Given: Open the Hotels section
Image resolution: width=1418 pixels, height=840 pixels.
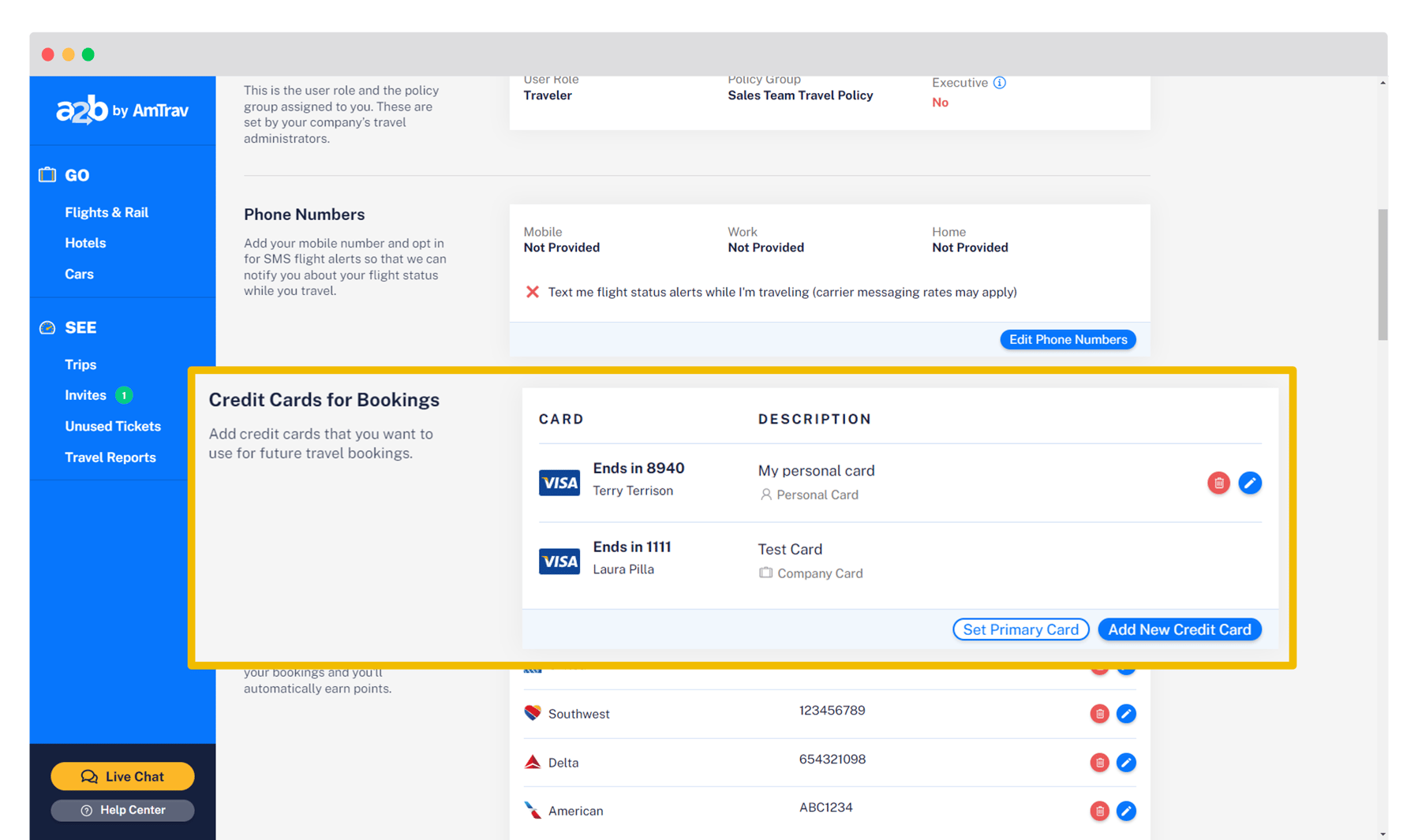Looking at the screenshot, I should [85, 242].
